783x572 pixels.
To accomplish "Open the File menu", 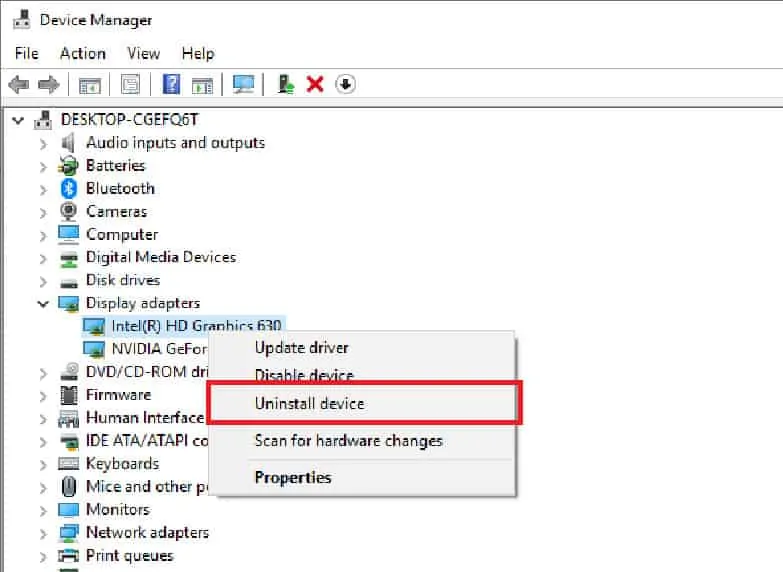I will (x=26, y=53).
